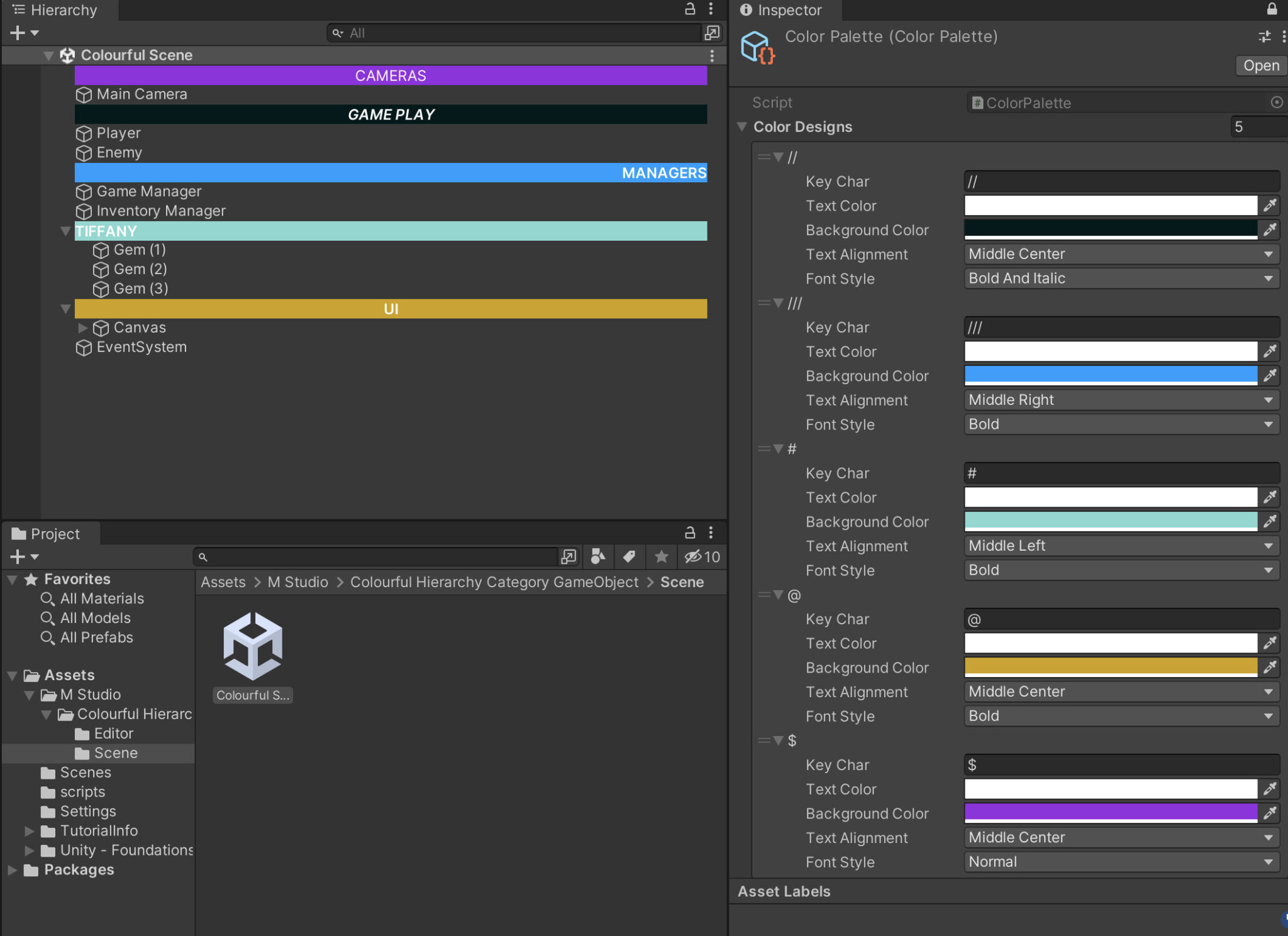The width and height of the screenshot is (1288, 936).
Task: Click the presets icon in the Inspector header
Action: (1265, 36)
